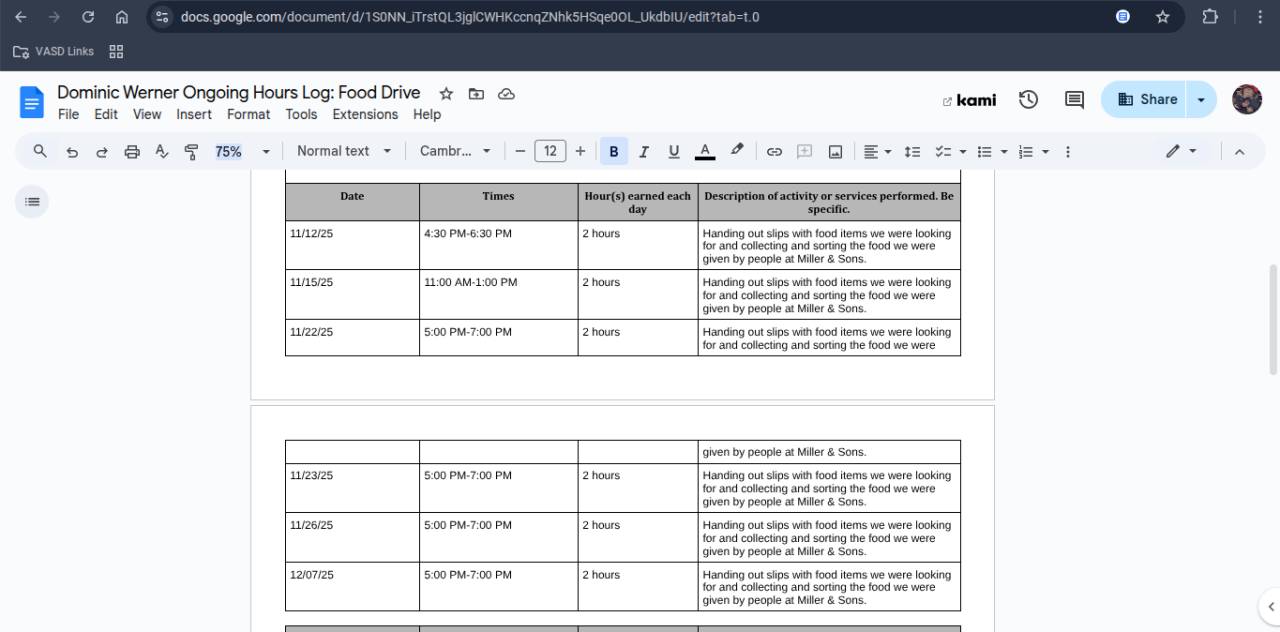This screenshot has height=632, width=1280.
Task: Open the Extensions menu
Action: 365,114
